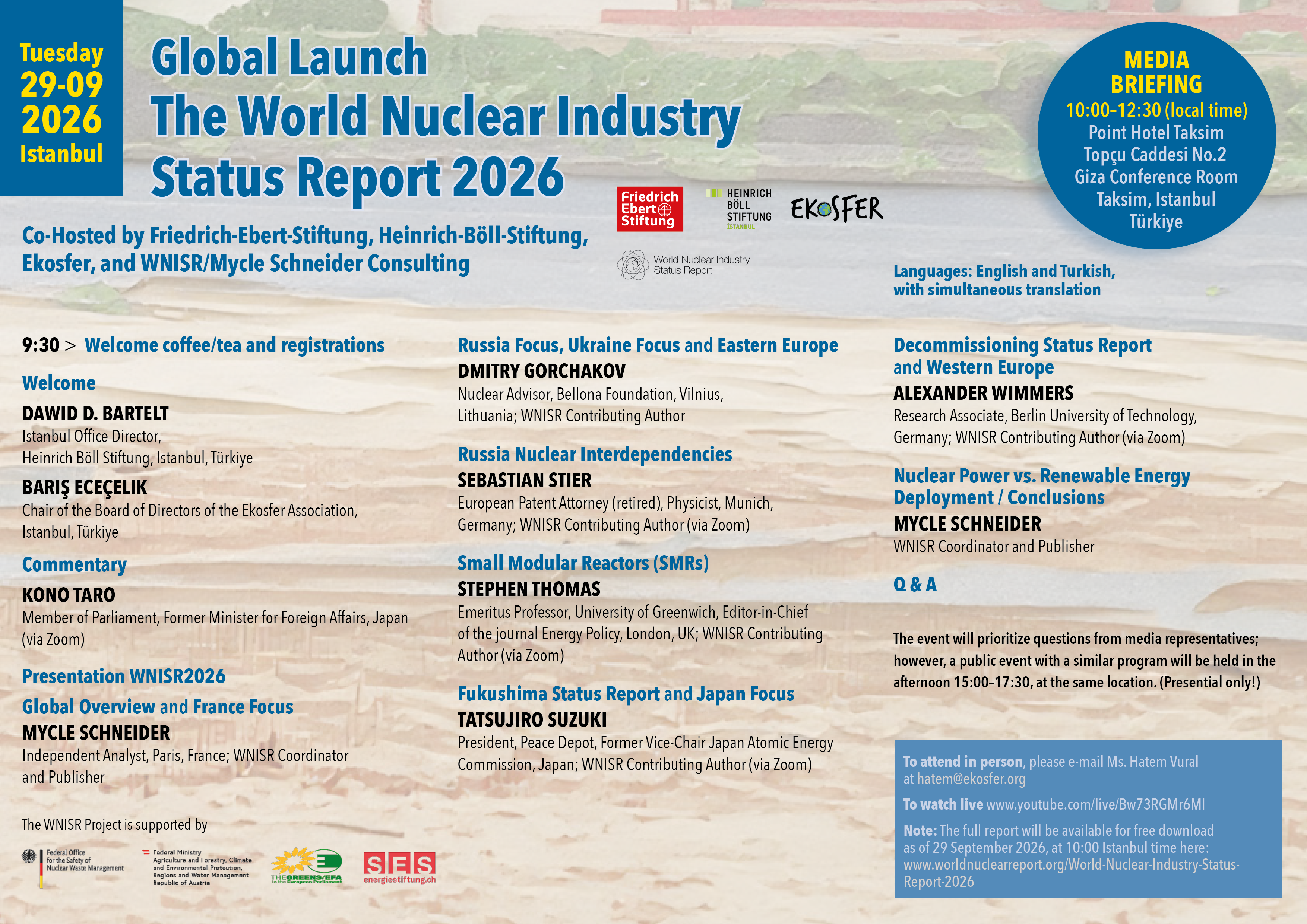
Task: Click the Federal Office for Nuclear Waste Management logo
Action: click(73, 868)
